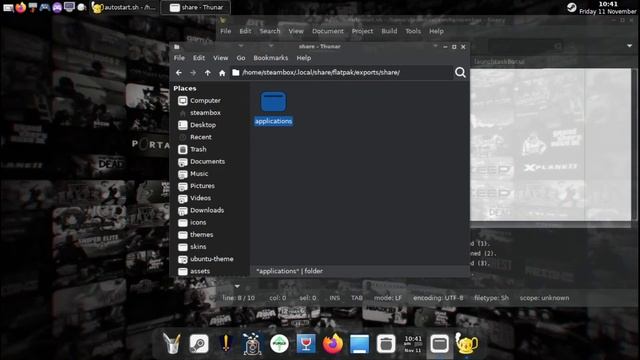Click the Thunar location path field
640x360 pixels.
click(341, 73)
